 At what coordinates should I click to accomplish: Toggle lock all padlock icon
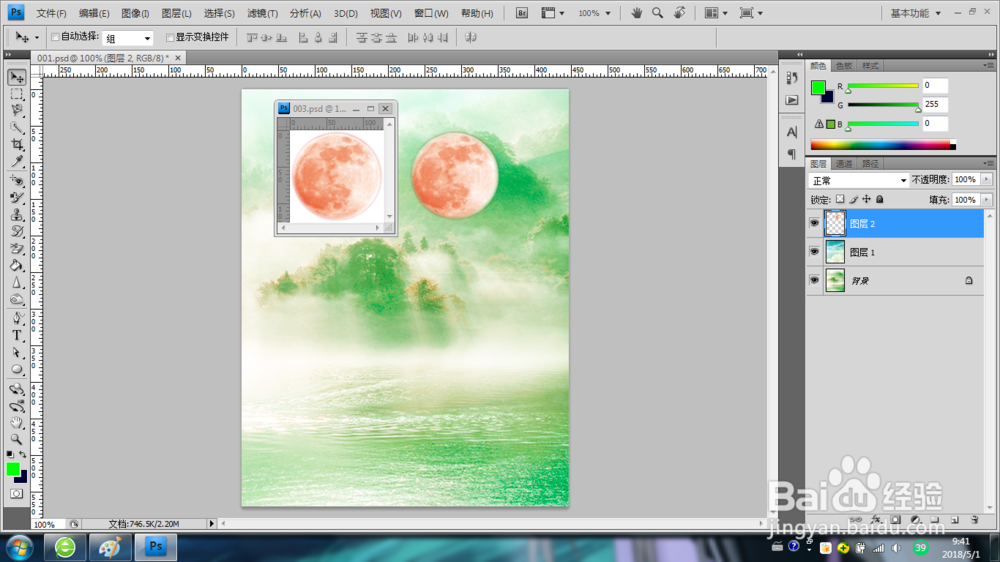[879, 200]
